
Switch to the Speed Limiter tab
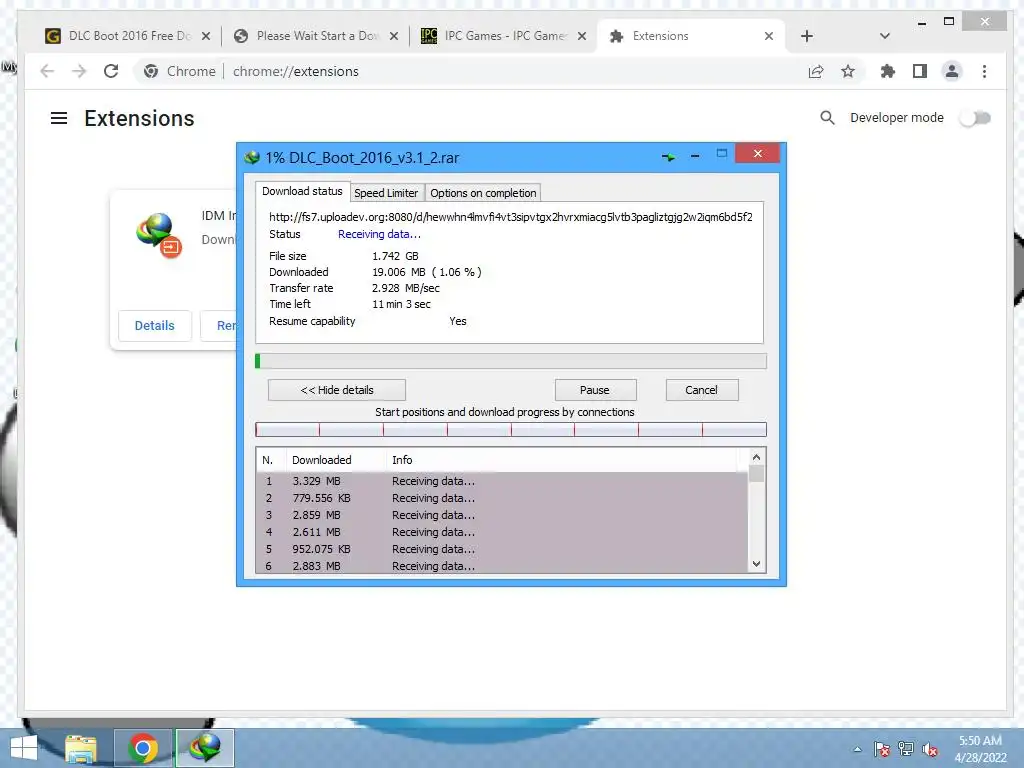click(386, 193)
